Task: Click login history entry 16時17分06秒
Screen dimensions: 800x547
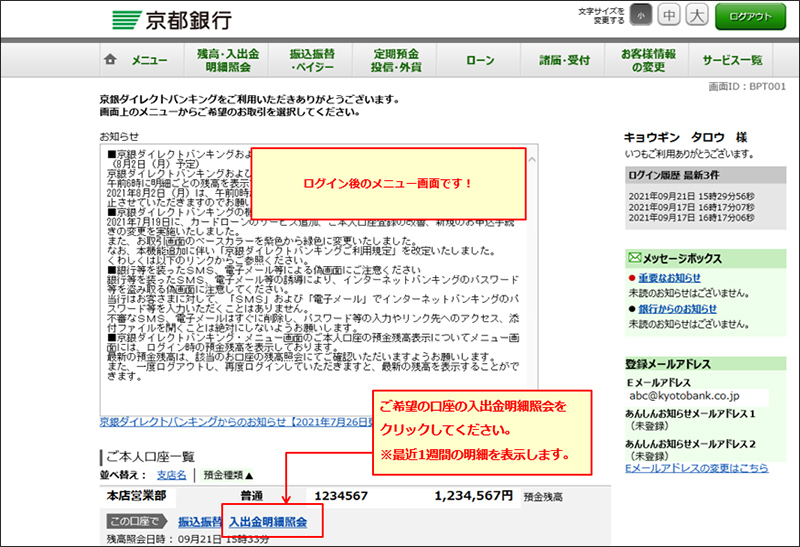Action: pyautogui.click(x=691, y=218)
